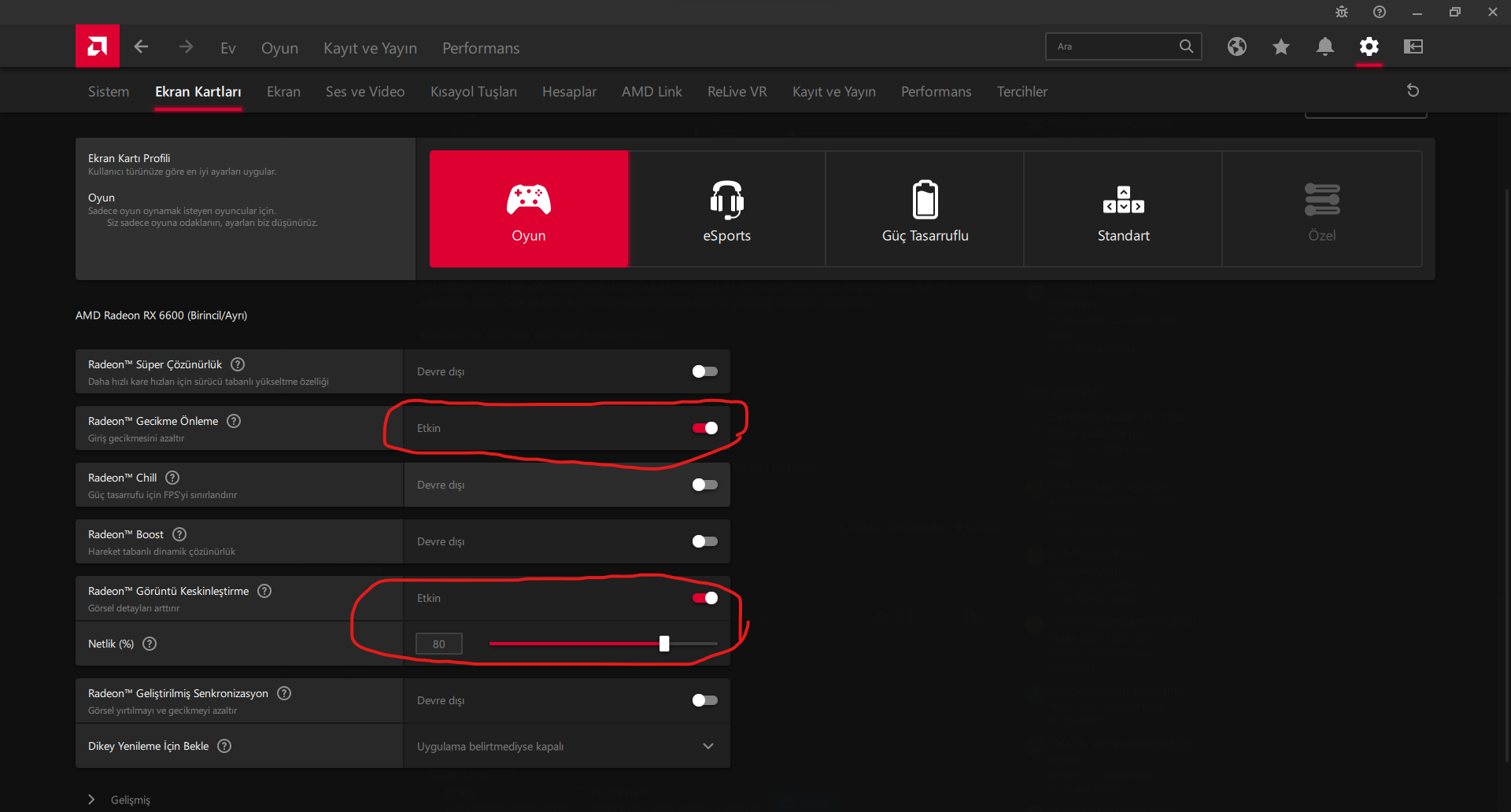This screenshot has width=1511, height=812.
Task: Open favorites star icon
Action: coord(1281,46)
